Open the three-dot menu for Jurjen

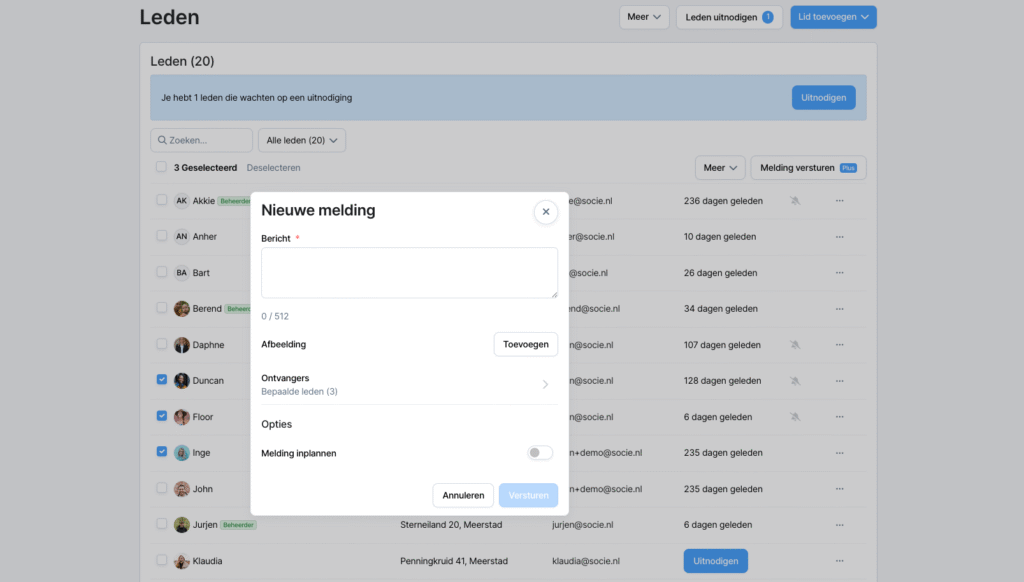click(x=839, y=525)
